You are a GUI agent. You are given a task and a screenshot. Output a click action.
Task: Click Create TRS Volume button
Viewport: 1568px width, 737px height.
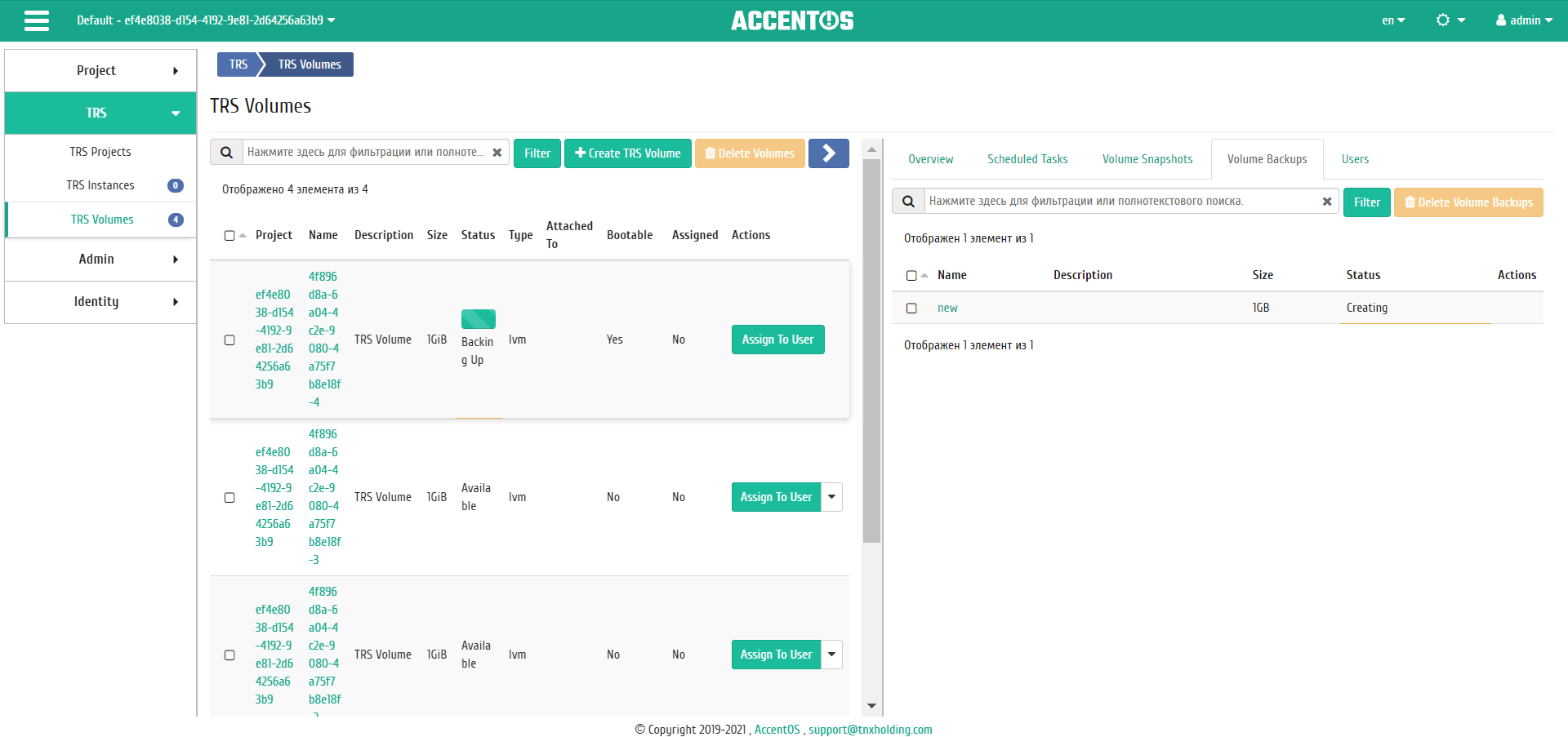(x=628, y=153)
